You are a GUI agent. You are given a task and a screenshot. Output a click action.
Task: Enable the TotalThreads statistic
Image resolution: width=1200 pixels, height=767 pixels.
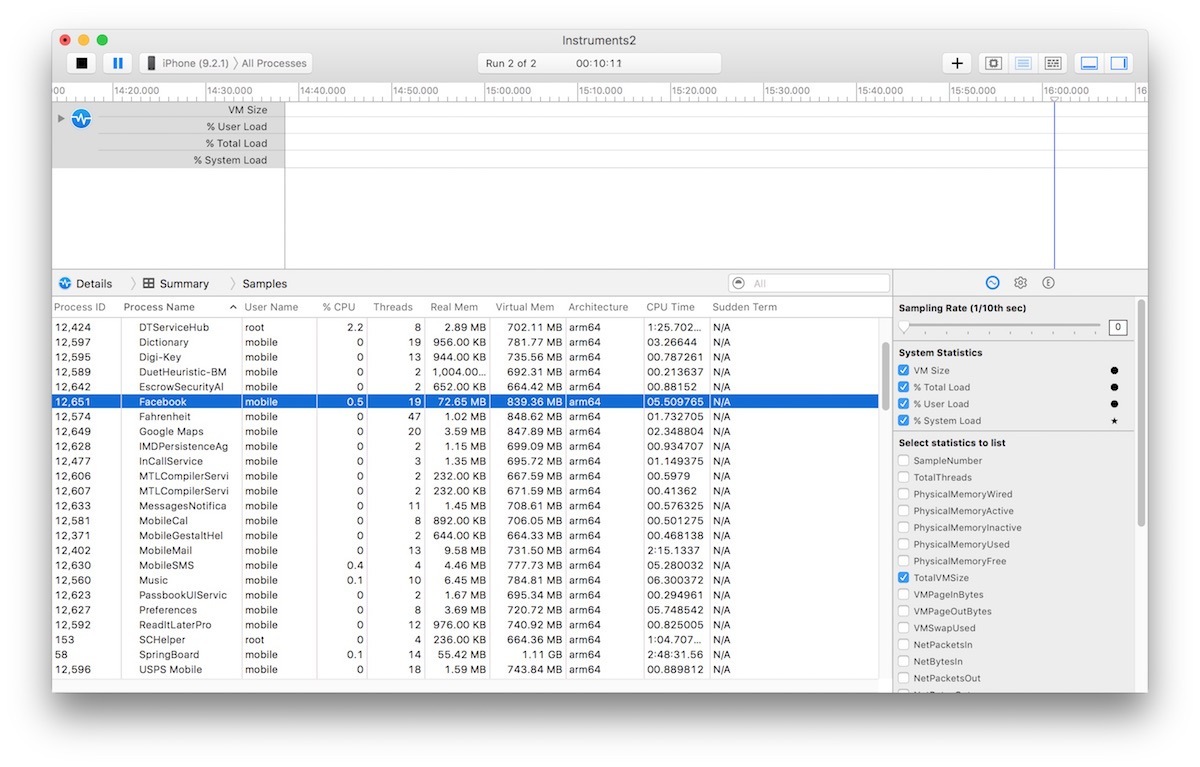point(904,477)
